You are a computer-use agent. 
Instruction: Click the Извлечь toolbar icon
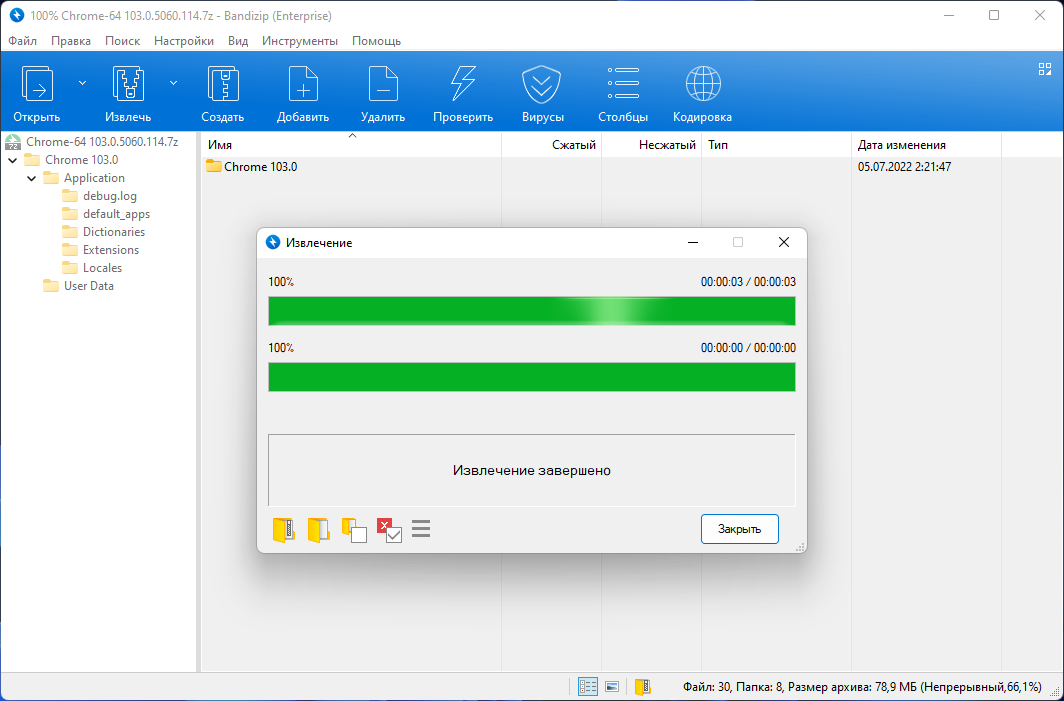tap(128, 84)
